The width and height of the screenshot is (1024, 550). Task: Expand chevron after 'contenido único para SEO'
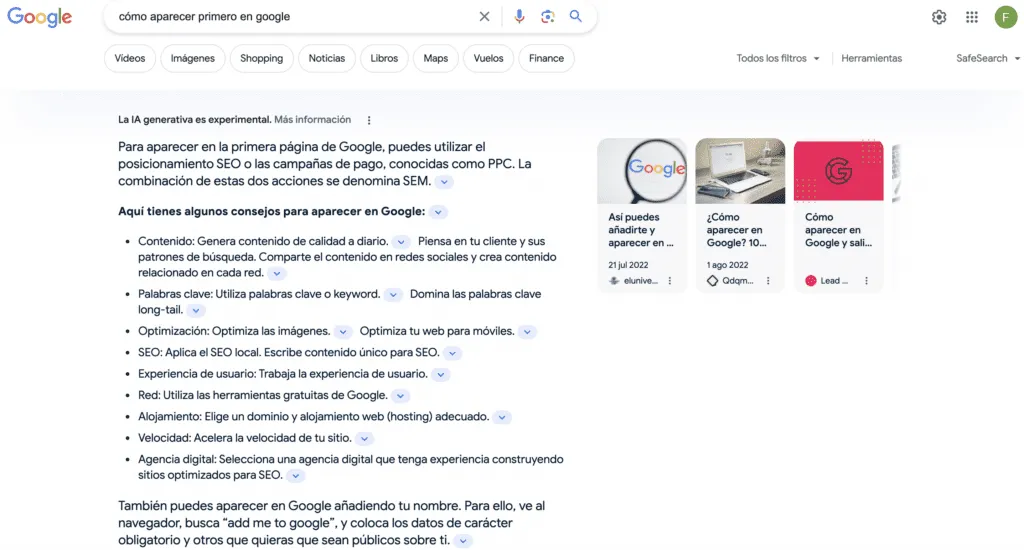coord(452,353)
